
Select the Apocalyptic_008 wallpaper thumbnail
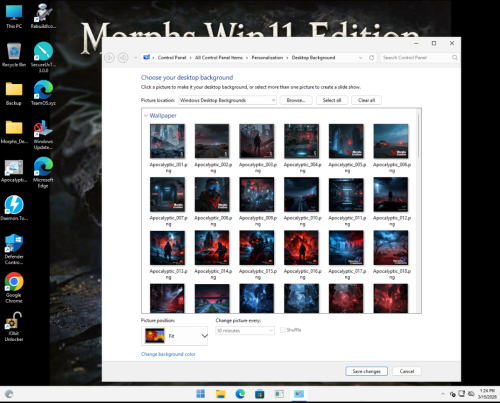pos(212,194)
